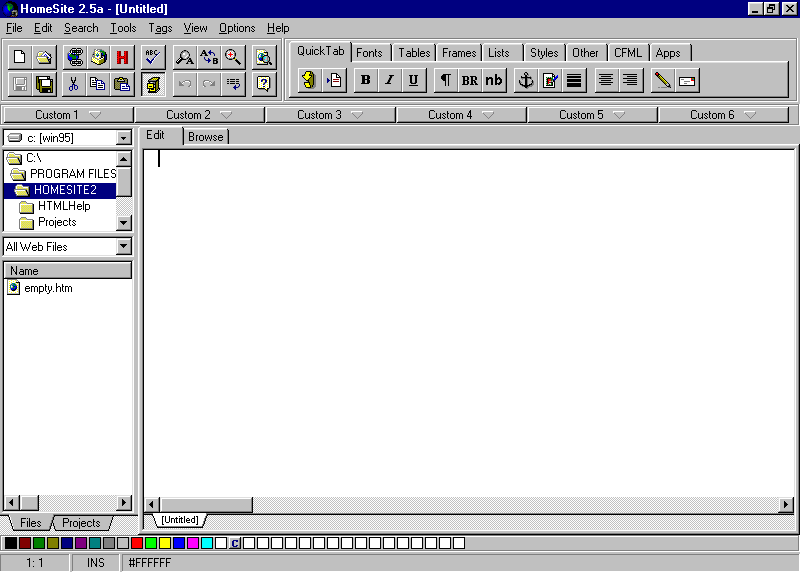Insert a non-breaking space with nb
This screenshot has width=800, height=572.
point(493,80)
